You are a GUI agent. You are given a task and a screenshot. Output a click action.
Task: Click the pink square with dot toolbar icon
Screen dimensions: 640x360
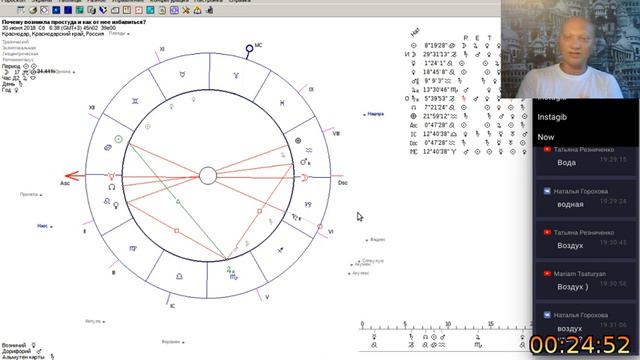coord(139,10)
